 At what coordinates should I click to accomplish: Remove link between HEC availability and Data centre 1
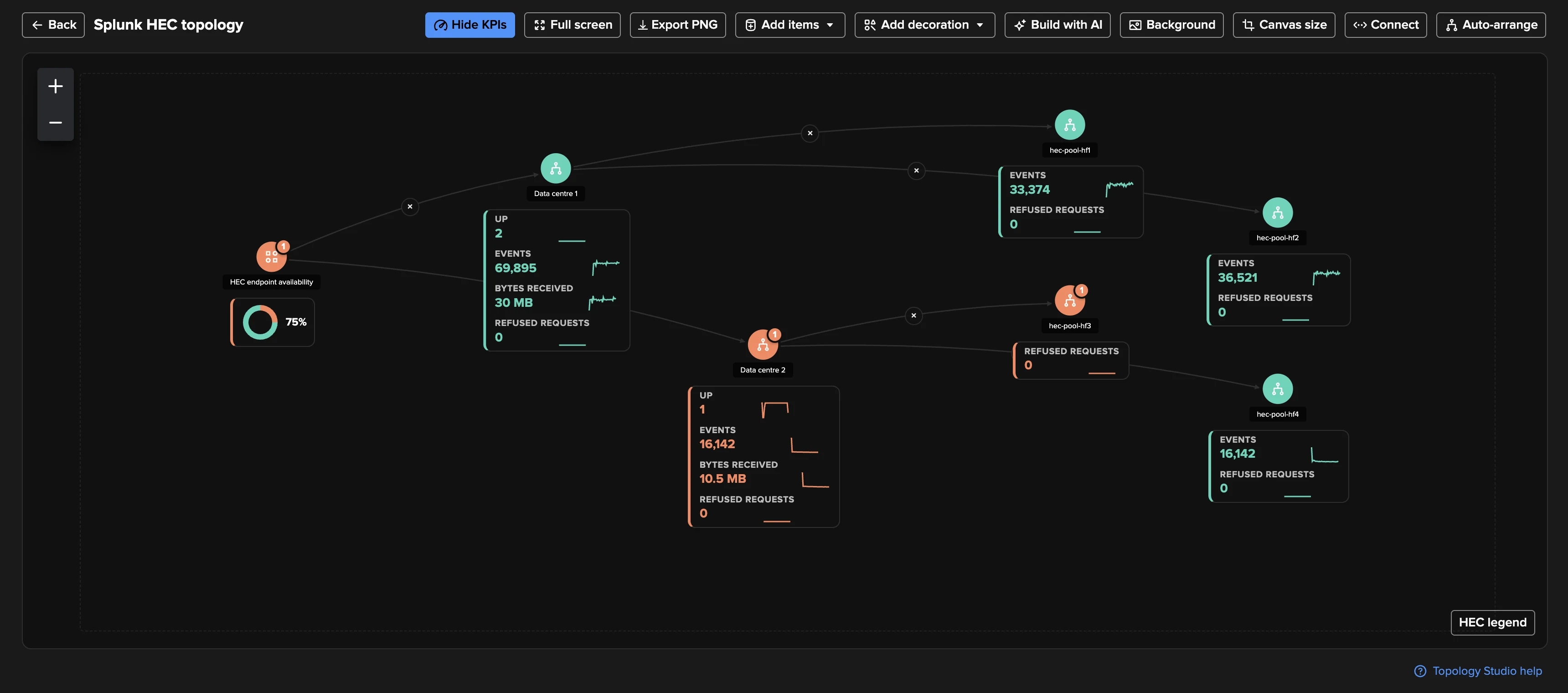410,207
